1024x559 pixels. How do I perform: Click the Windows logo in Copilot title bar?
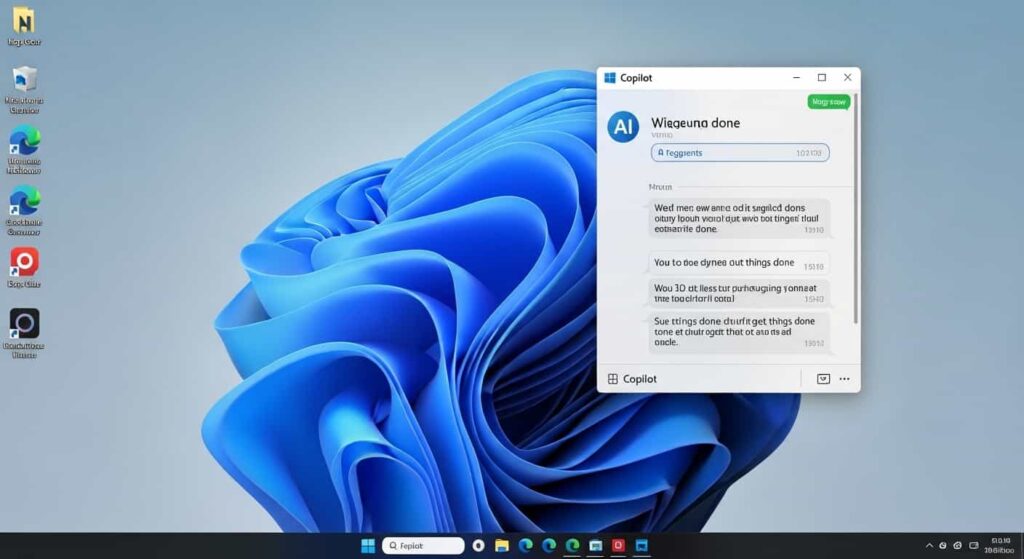(610, 78)
